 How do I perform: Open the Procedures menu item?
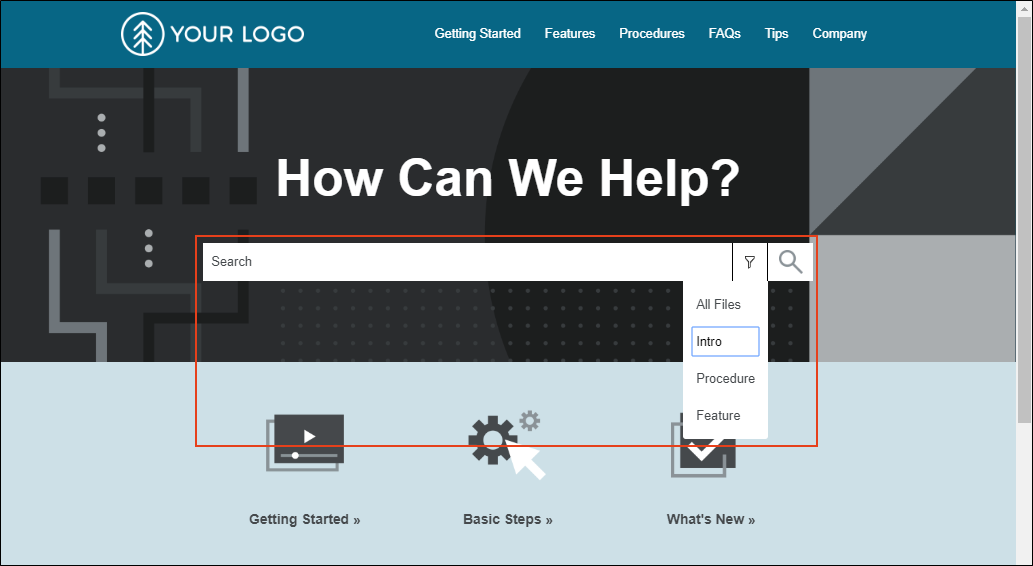(652, 34)
